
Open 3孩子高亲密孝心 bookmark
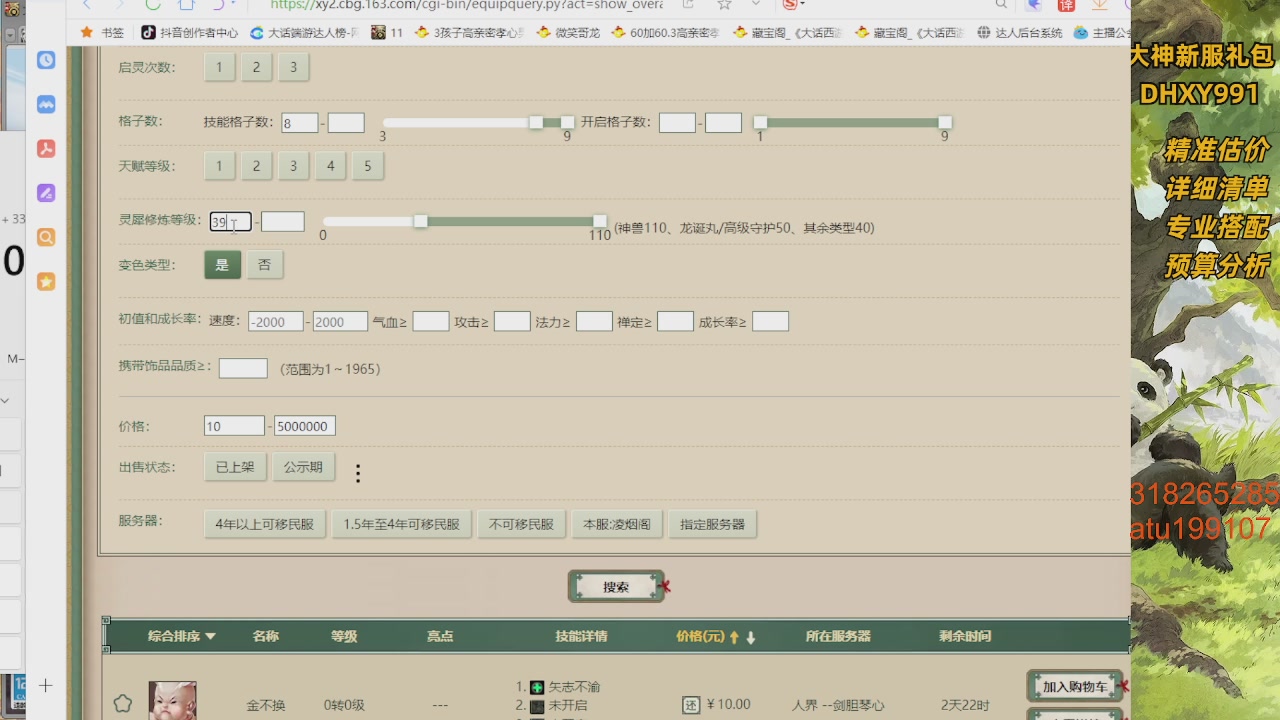470,32
